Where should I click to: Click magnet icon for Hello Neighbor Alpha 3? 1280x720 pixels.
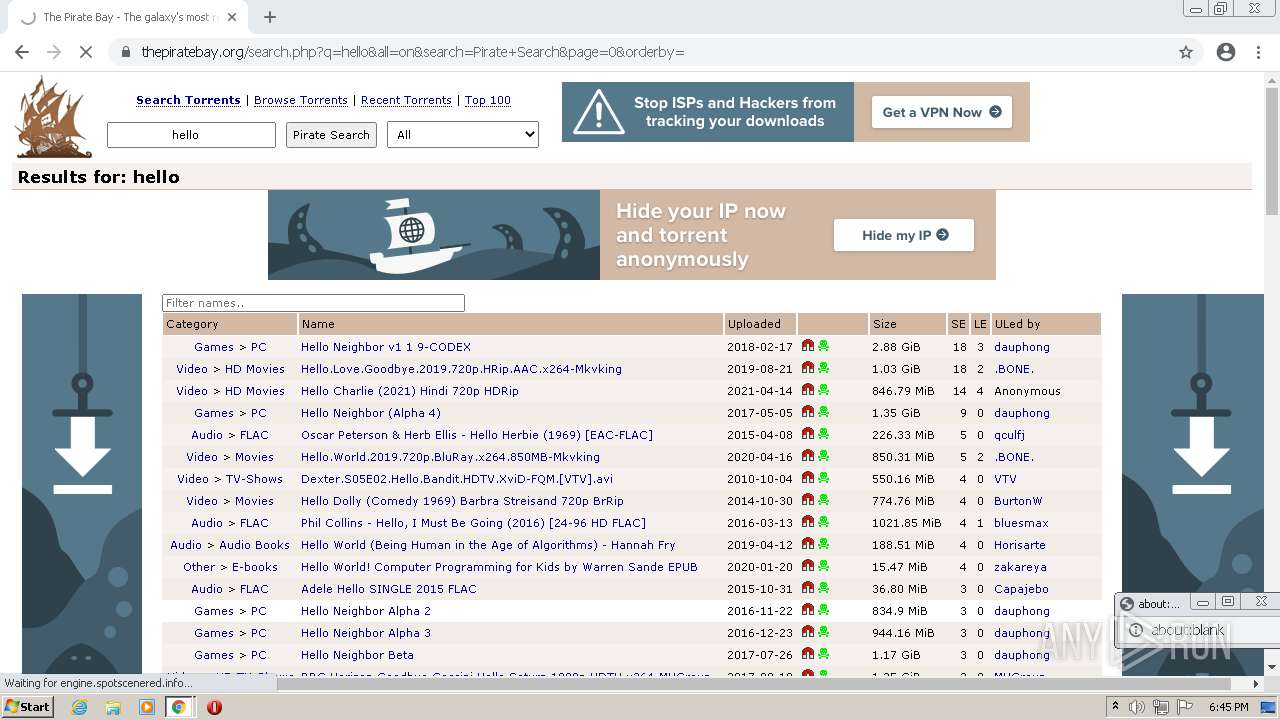[x=808, y=632]
